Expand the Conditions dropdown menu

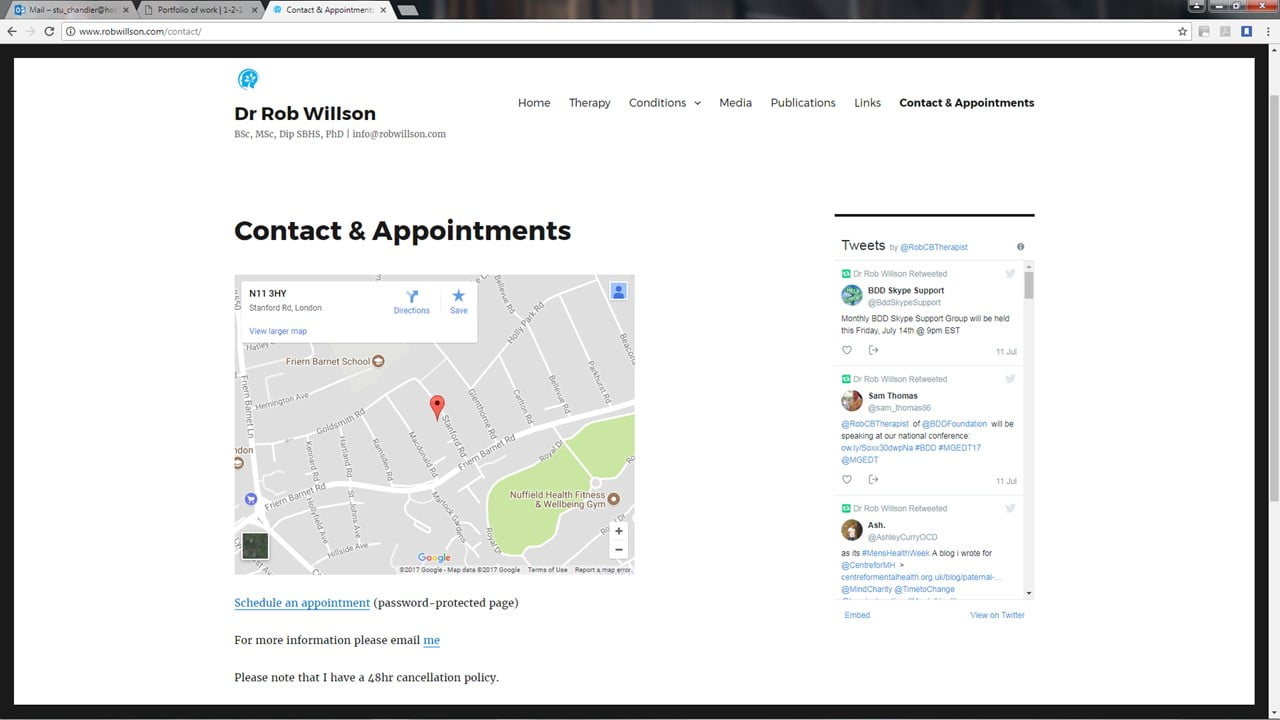tap(664, 103)
